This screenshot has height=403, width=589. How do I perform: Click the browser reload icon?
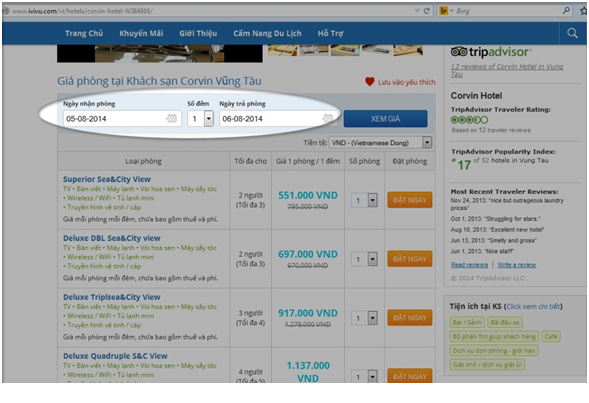click(426, 11)
